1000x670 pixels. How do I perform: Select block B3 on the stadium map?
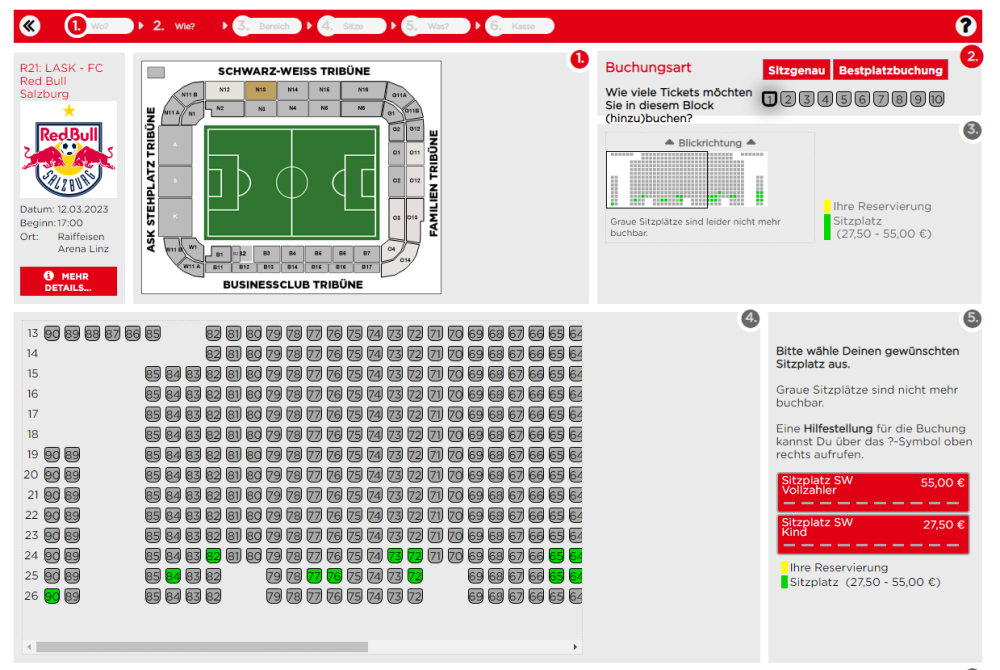(x=267, y=254)
